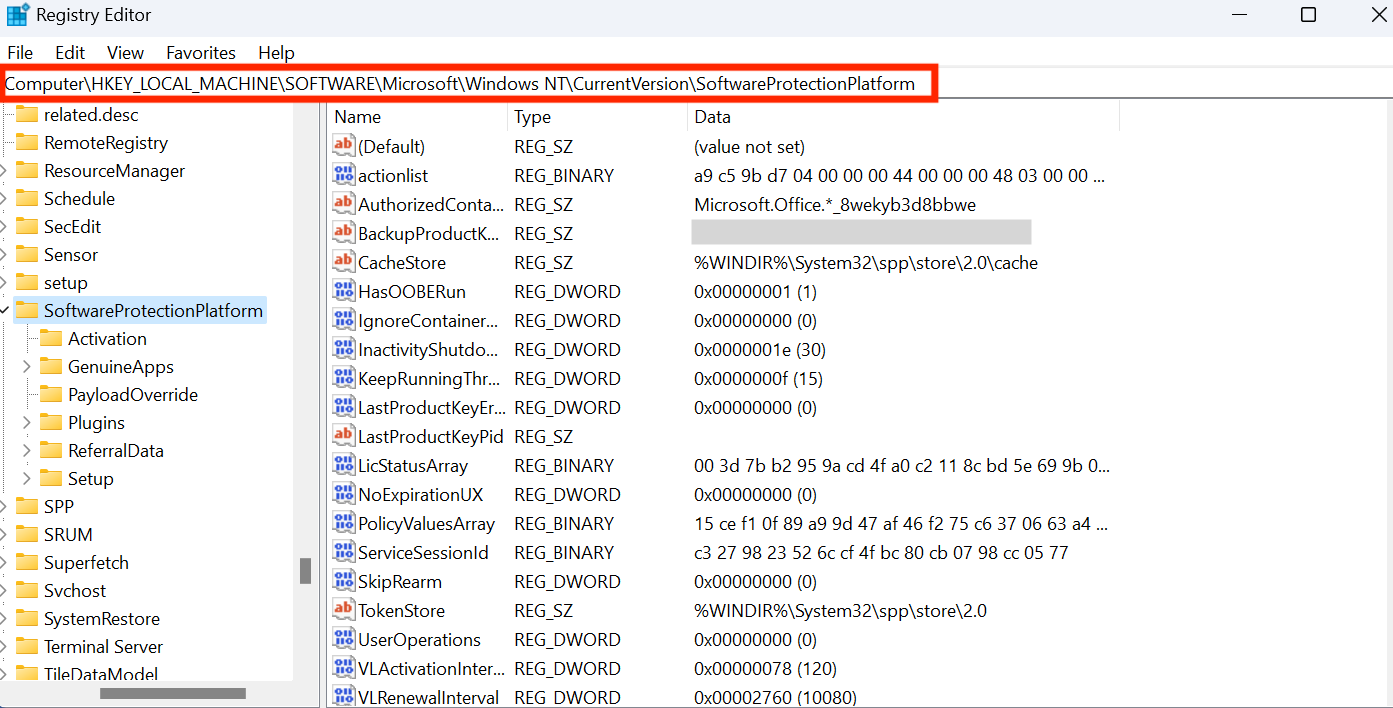
Task: Sort values by the Type column header
Action: [x=532, y=117]
